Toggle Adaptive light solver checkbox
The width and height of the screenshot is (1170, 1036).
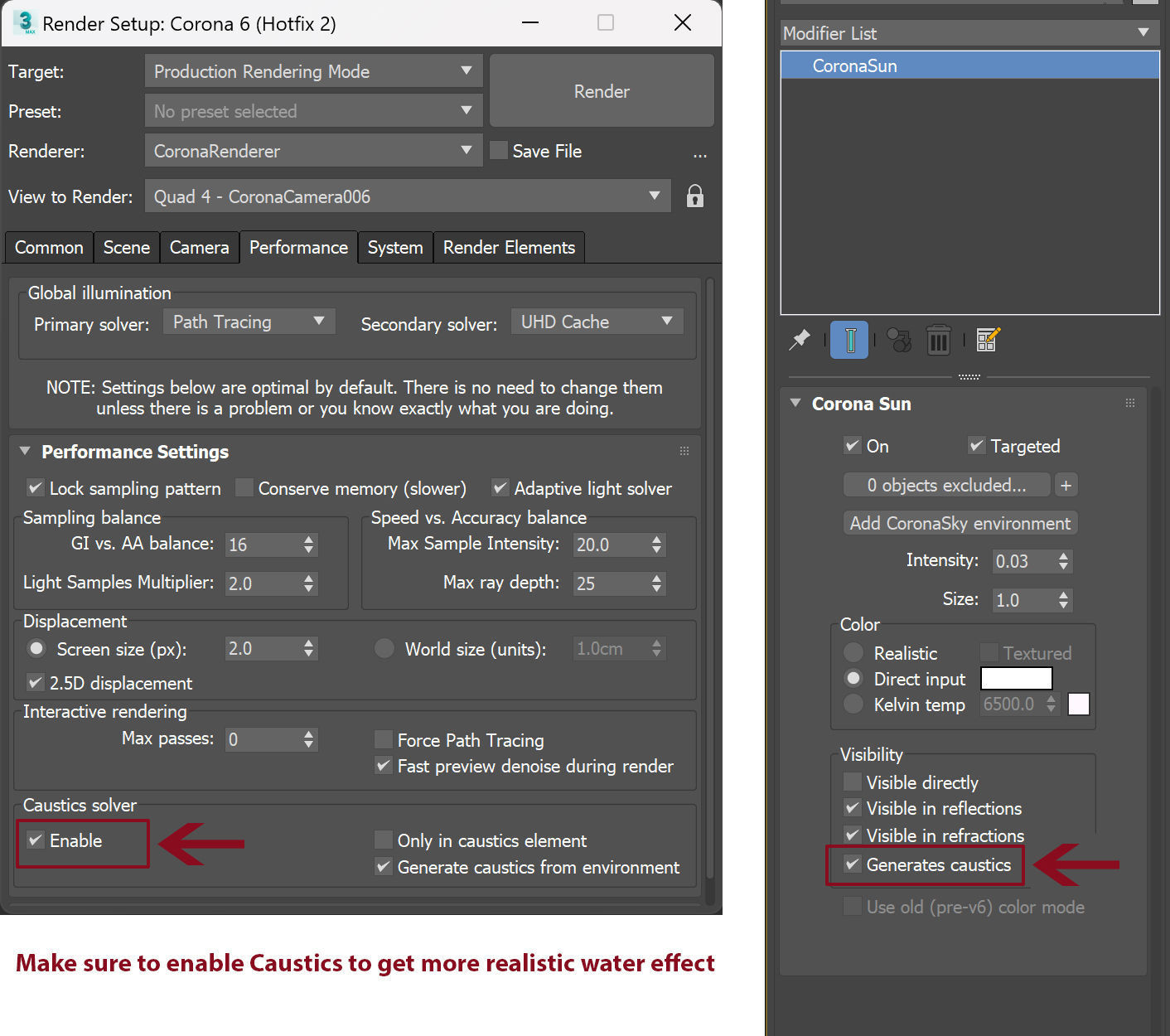(x=500, y=487)
